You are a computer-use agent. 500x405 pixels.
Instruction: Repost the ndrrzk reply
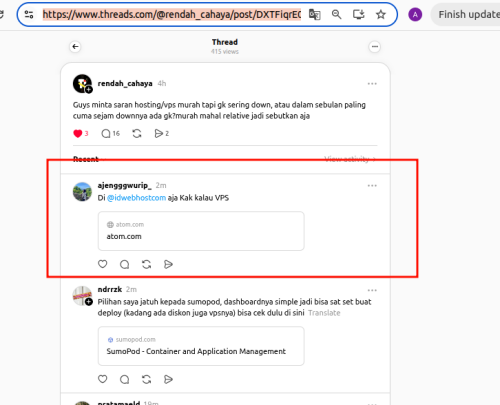click(x=146, y=379)
